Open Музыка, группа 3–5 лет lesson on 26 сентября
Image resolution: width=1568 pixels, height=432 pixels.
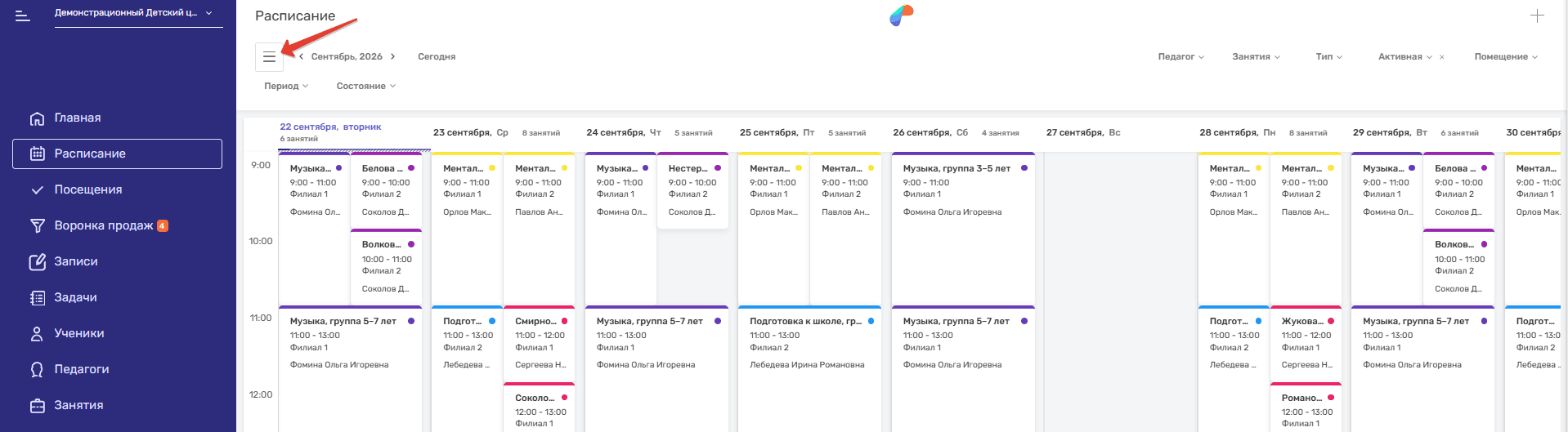point(963,228)
